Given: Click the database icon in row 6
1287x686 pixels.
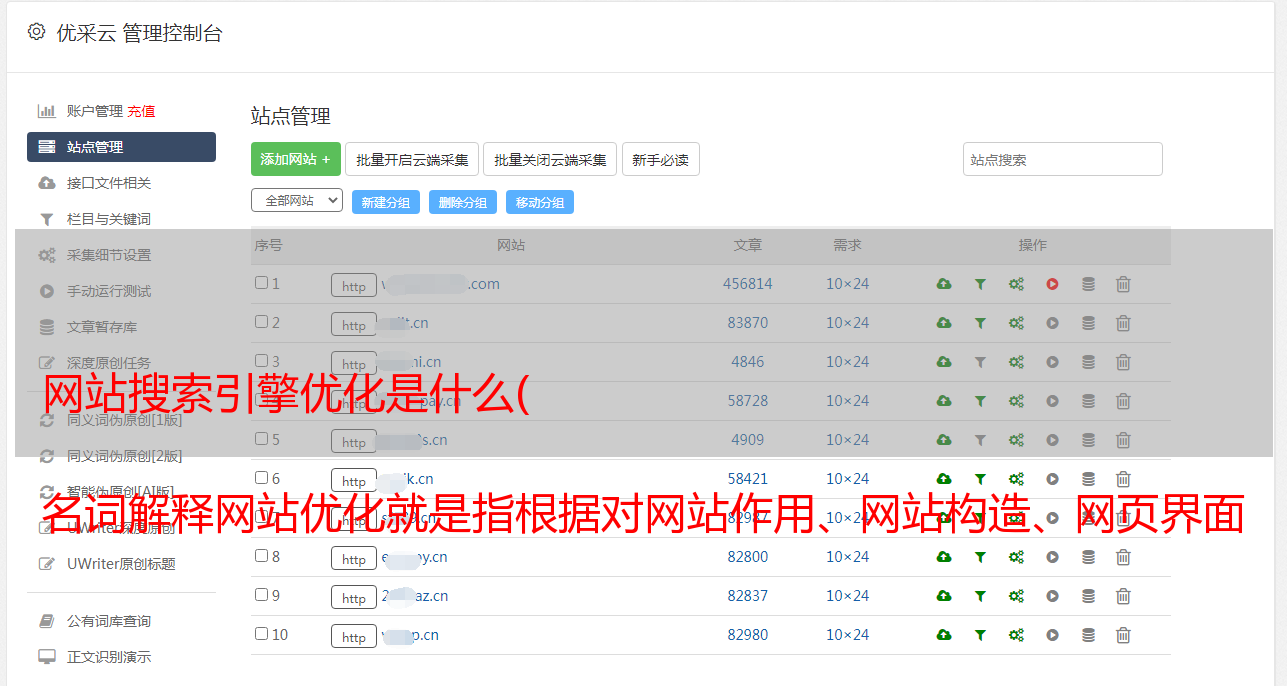Looking at the screenshot, I should coord(1088,479).
